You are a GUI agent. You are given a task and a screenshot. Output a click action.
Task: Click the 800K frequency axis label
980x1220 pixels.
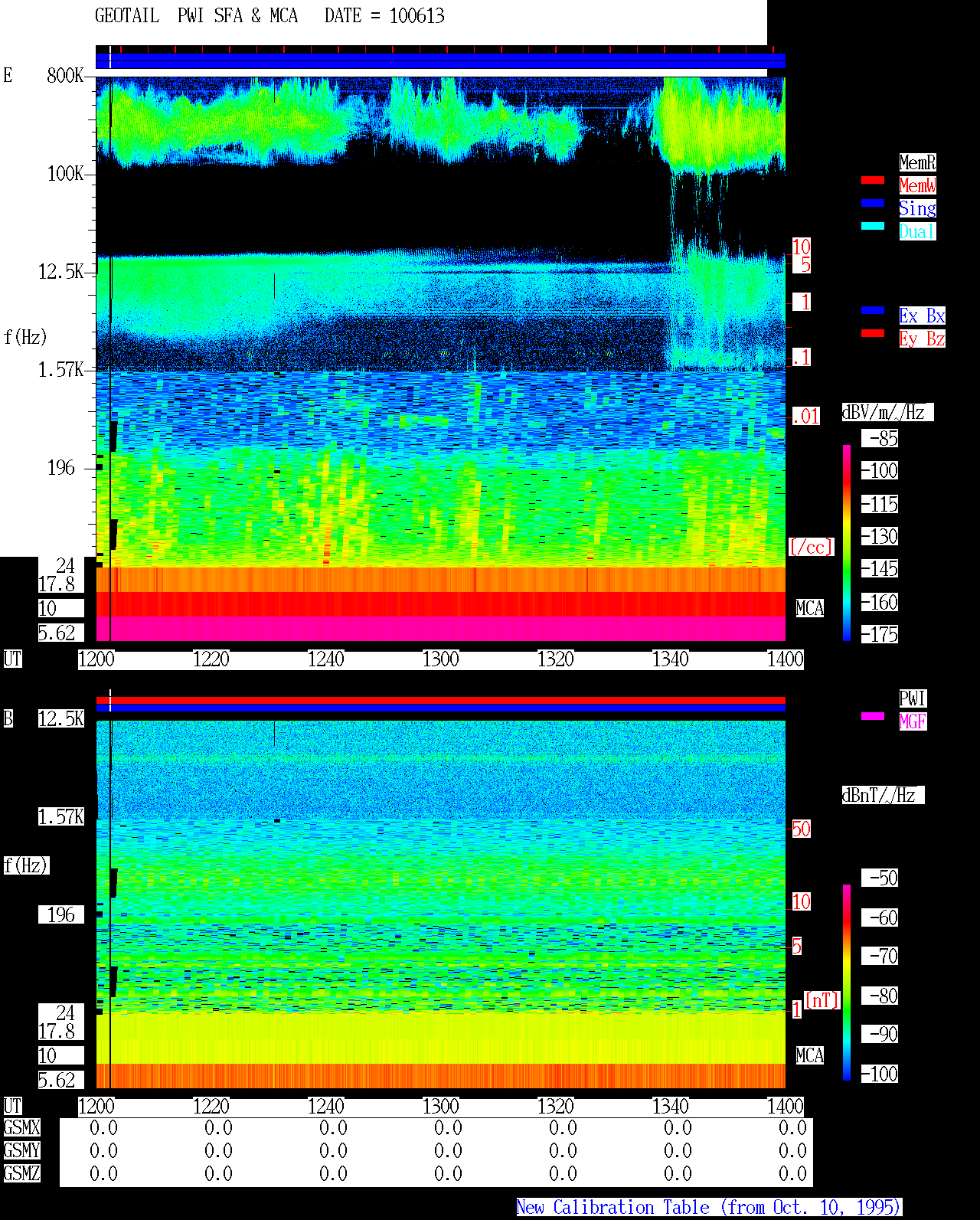[65, 75]
